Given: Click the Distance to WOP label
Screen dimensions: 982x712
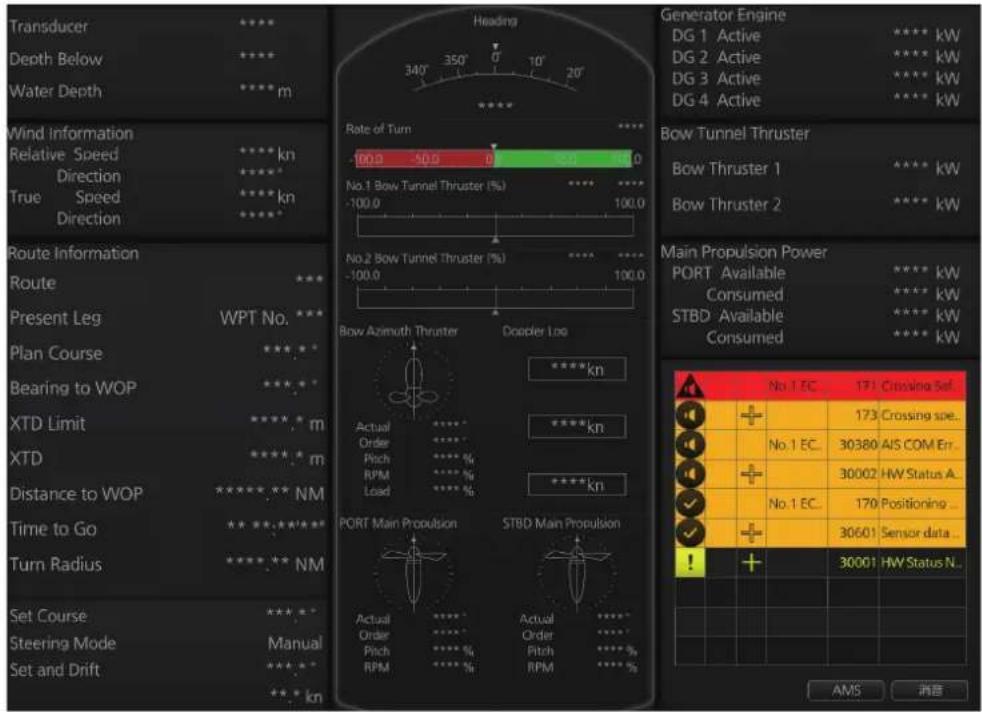Looking at the screenshot, I should [76, 494].
